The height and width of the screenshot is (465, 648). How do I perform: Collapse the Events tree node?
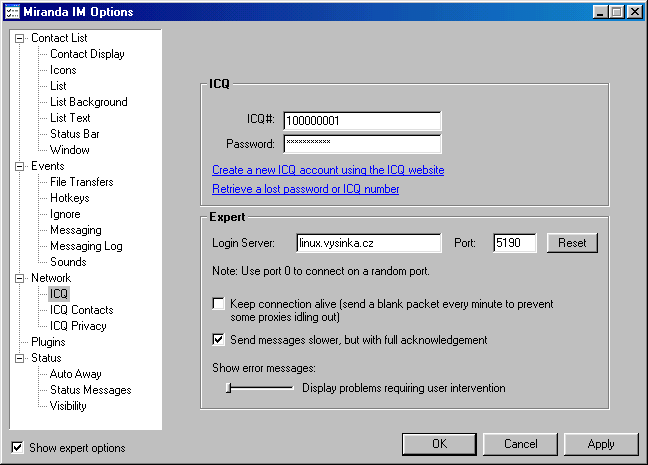click(x=19, y=167)
